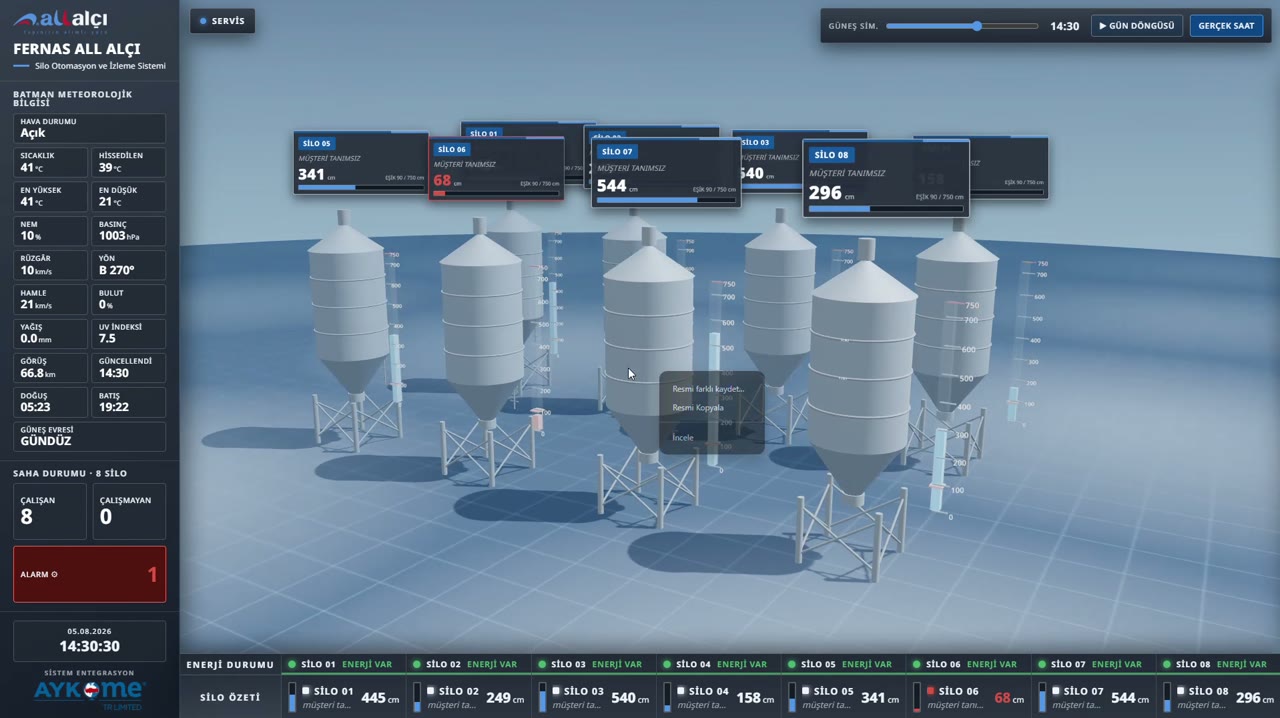This screenshot has height=718, width=1280.
Task: Click the red SİLO 06 mini level gauge
Action: pyautogui.click(x=917, y=697)
